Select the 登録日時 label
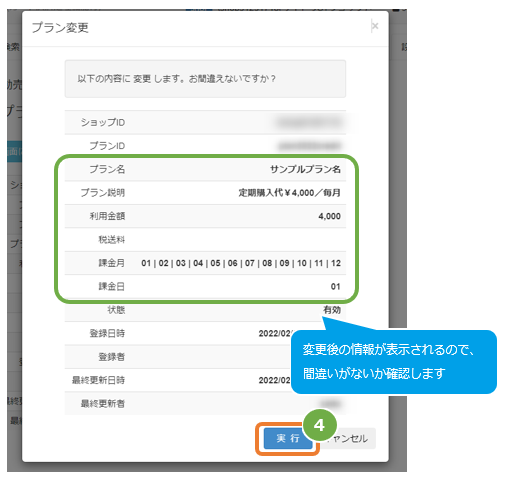Viewport: 511px width, 484px height. click(x=107, y=333)
